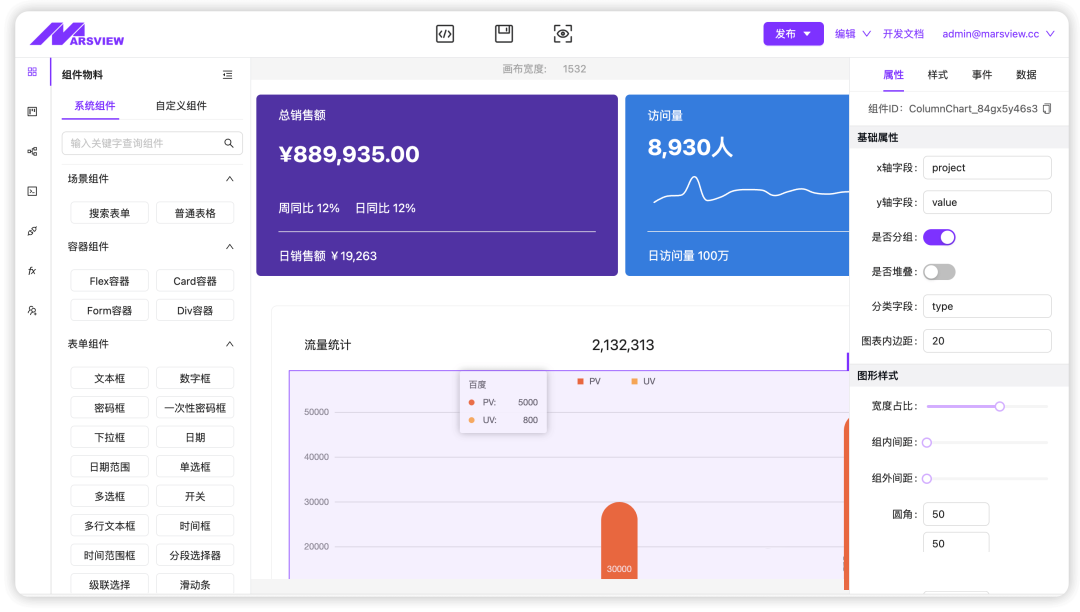The height and width of the screenshot is (612, 1080).
Task: Open the source code view icon
Action: (x=445, y=34)
